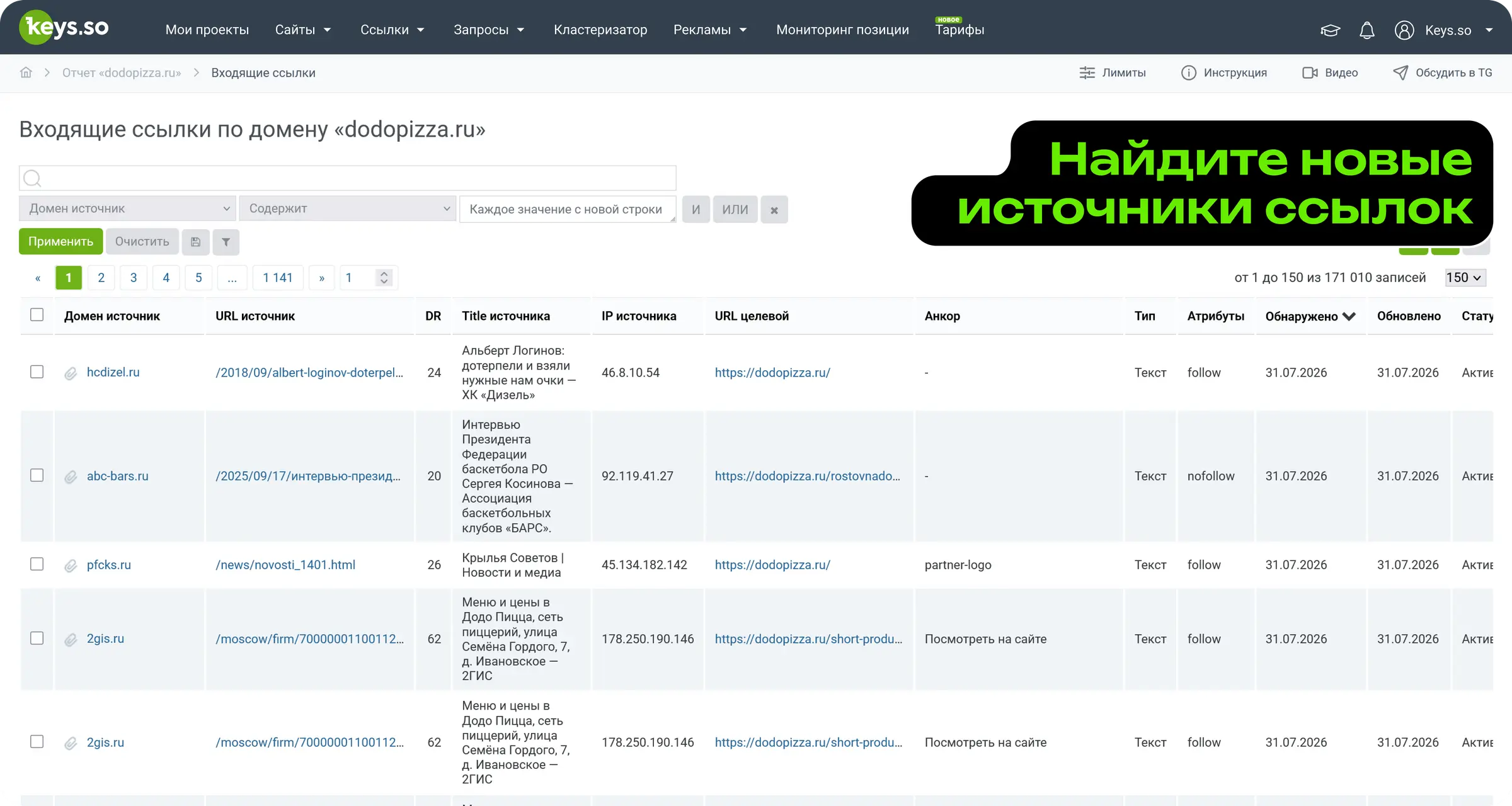Viewport: 1512px width, 806px height.
Task: Open the Keys.so account dropdown
Action: coord(1458,30)
